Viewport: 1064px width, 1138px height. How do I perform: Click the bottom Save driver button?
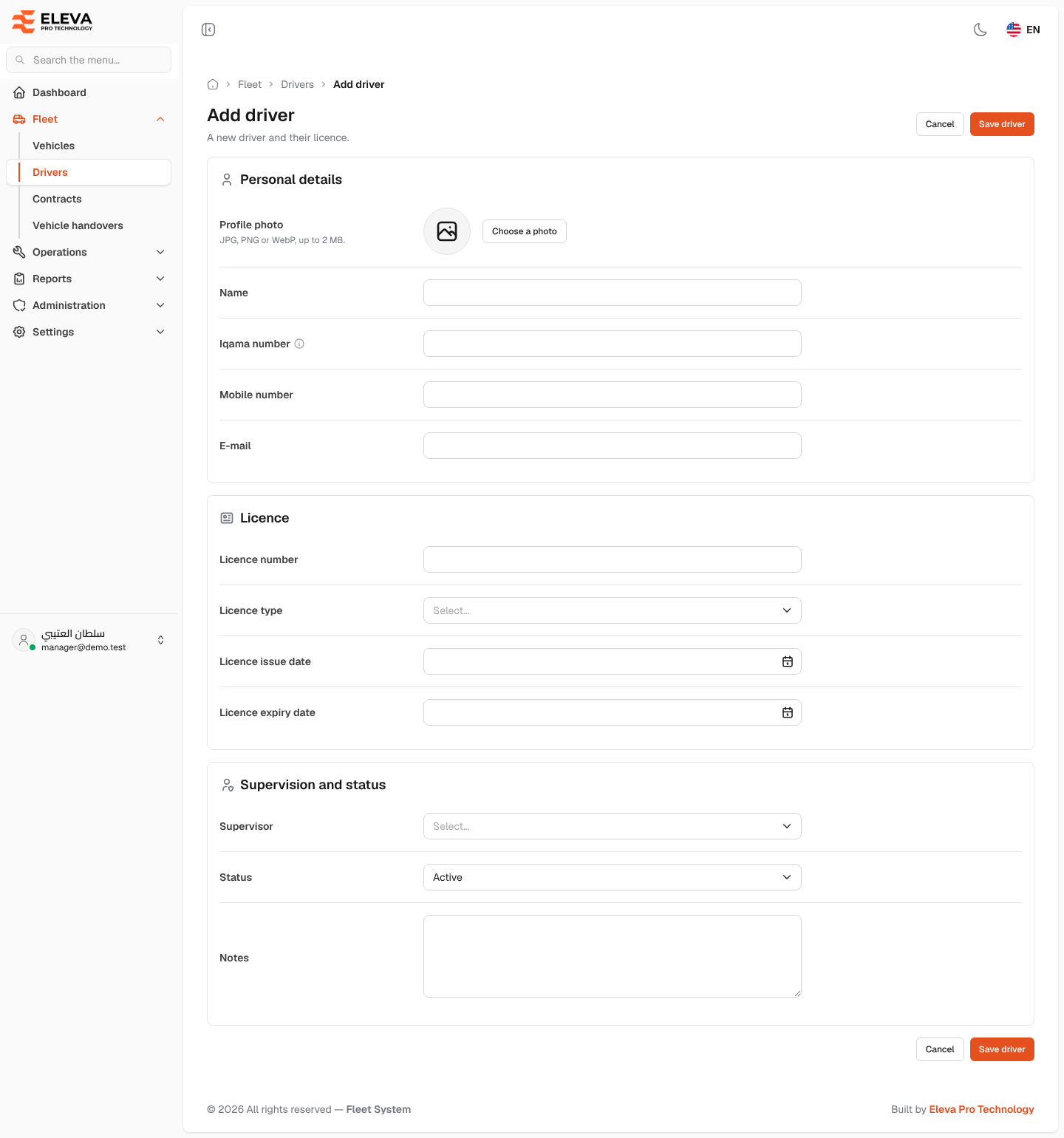1002,1049
